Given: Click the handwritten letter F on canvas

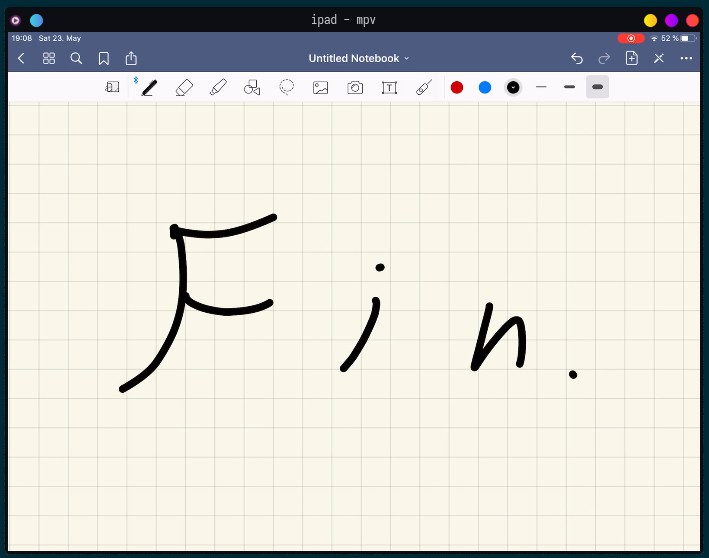Looking at the screenshot, I should point(198,303).
